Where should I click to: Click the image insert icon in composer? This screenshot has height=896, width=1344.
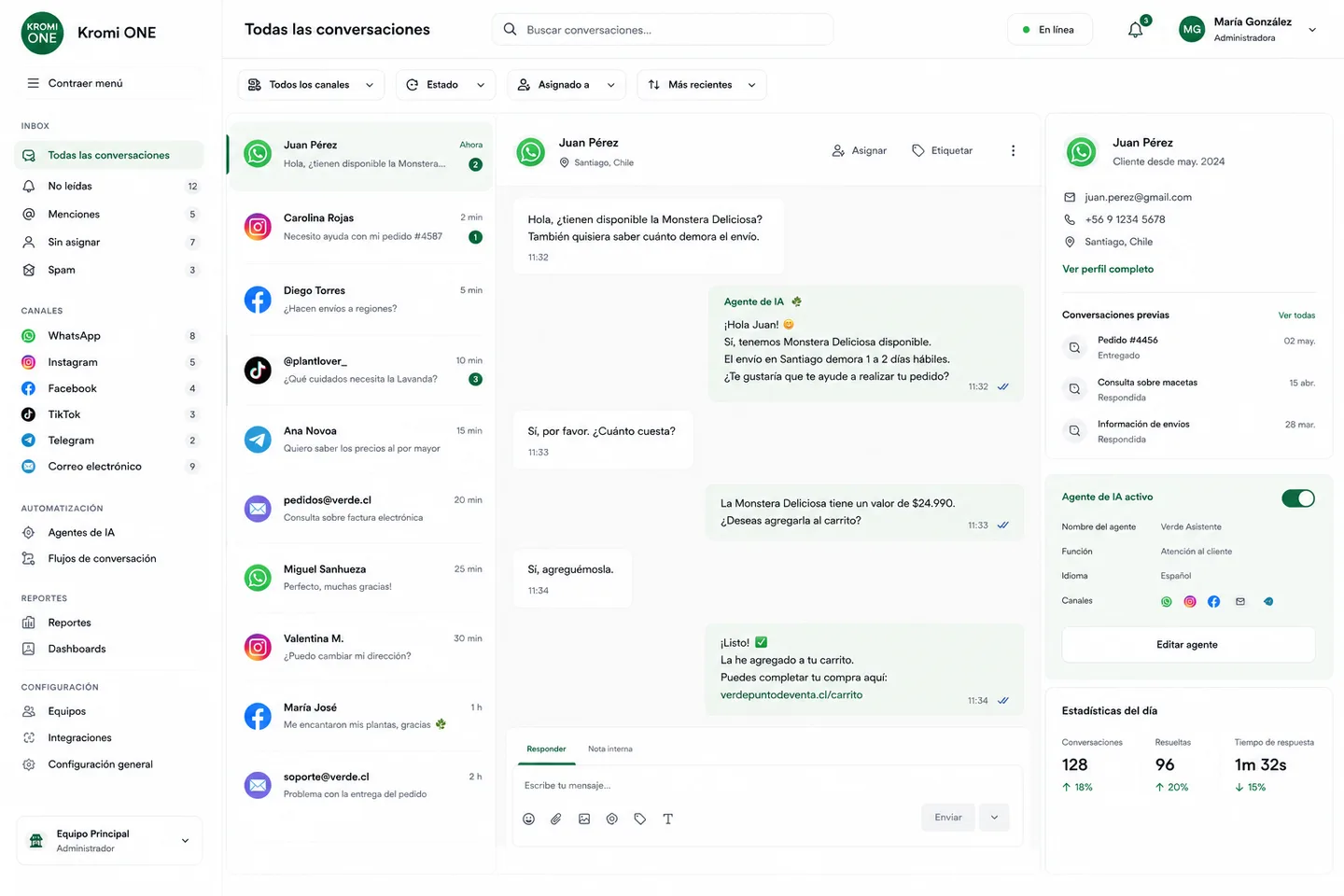point(584,819)
